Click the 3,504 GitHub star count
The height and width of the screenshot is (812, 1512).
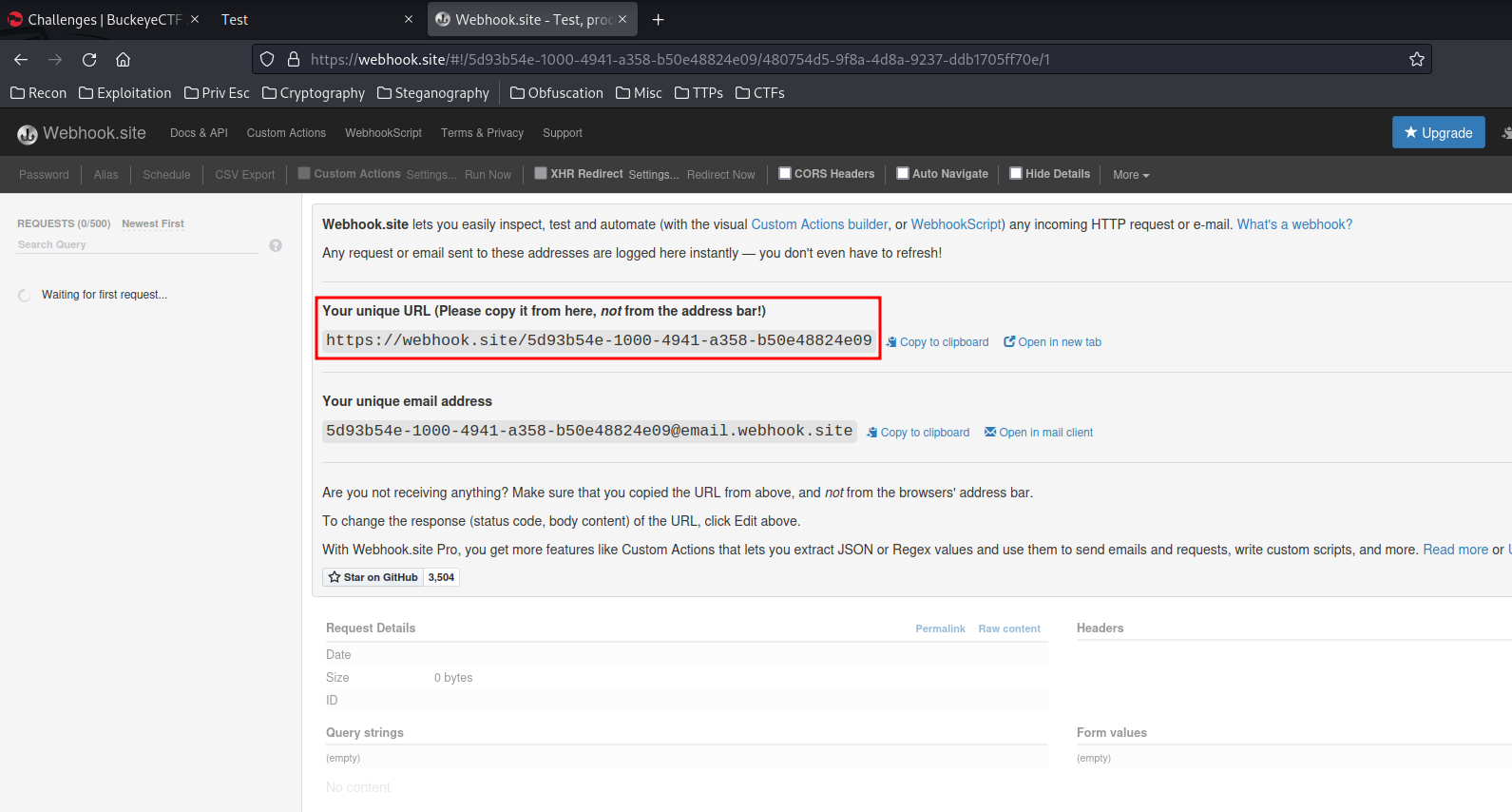point(441,577)
